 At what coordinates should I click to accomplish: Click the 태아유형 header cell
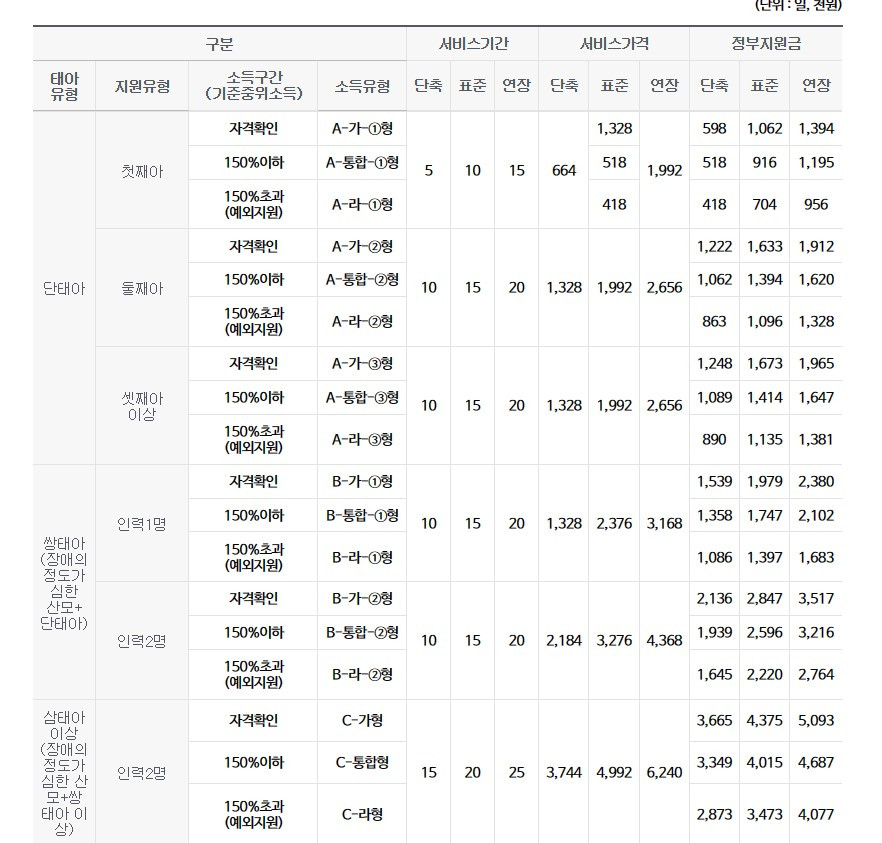pos(64,86)
